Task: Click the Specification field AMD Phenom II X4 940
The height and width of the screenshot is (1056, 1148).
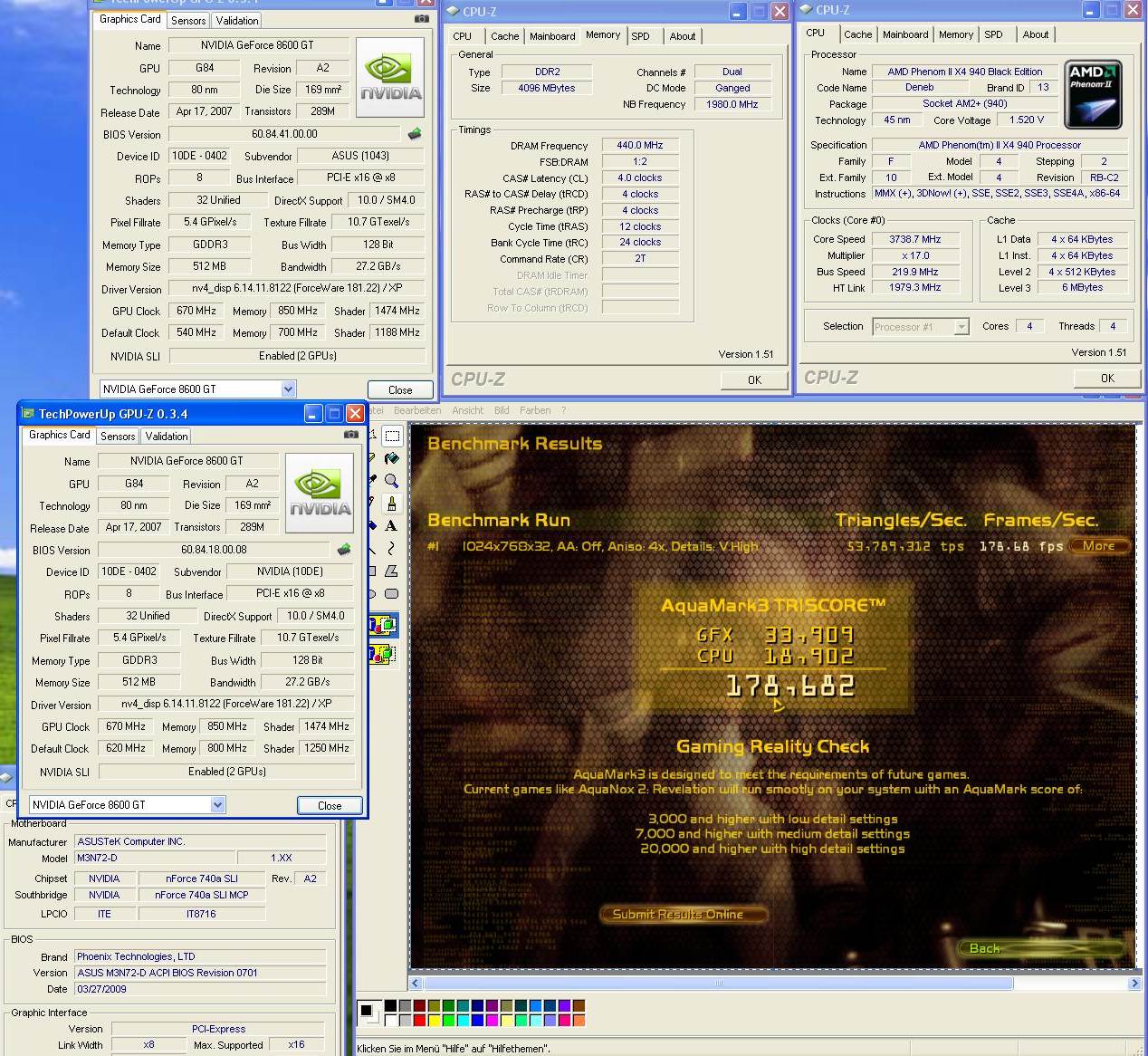Action: [x=1000, y=145]
